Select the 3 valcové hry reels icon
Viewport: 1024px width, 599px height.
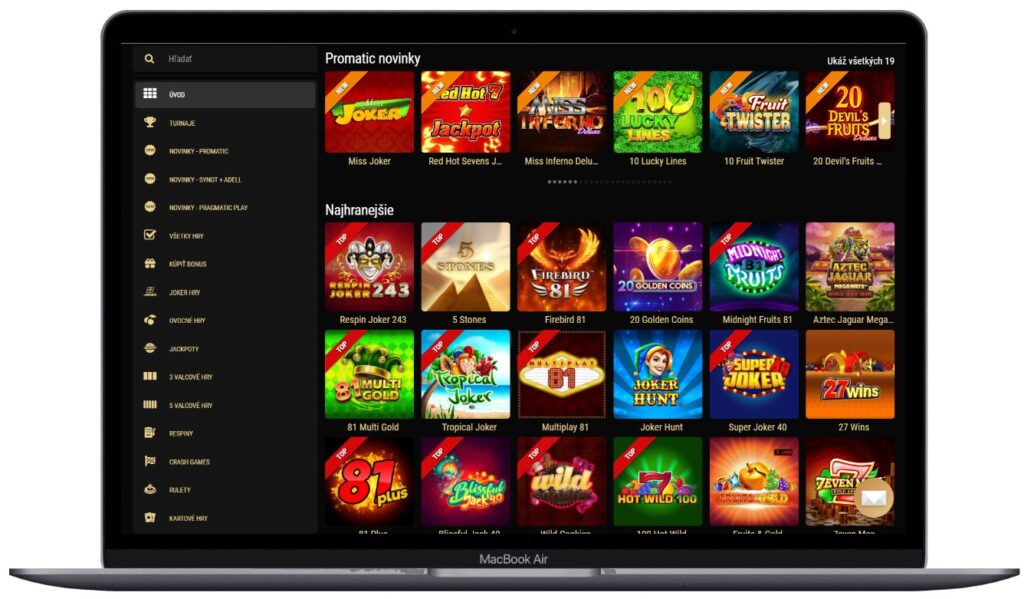click(150, 376)
